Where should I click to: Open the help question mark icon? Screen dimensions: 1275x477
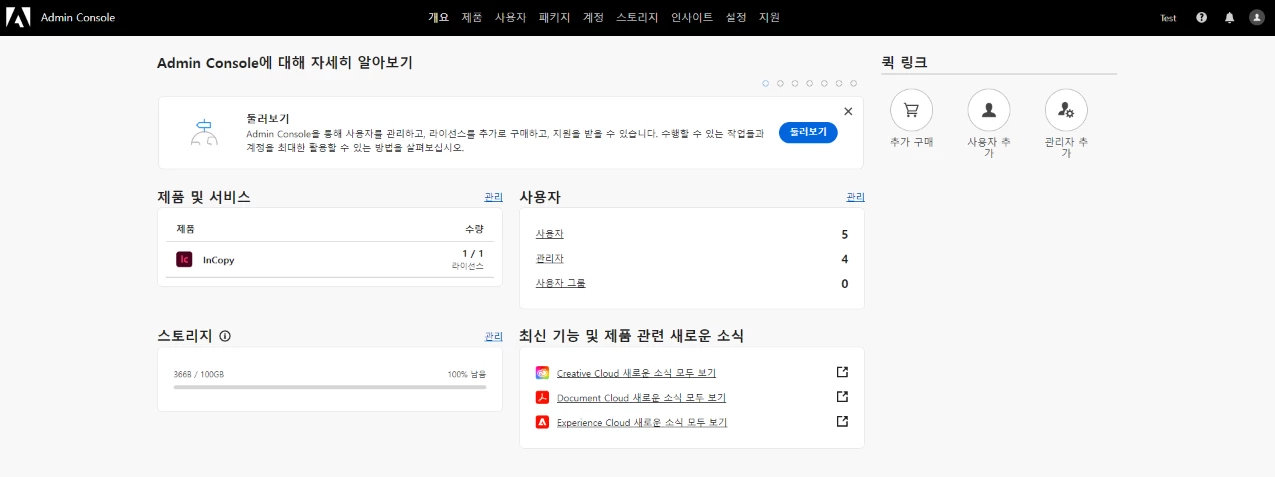[1201, 17]
